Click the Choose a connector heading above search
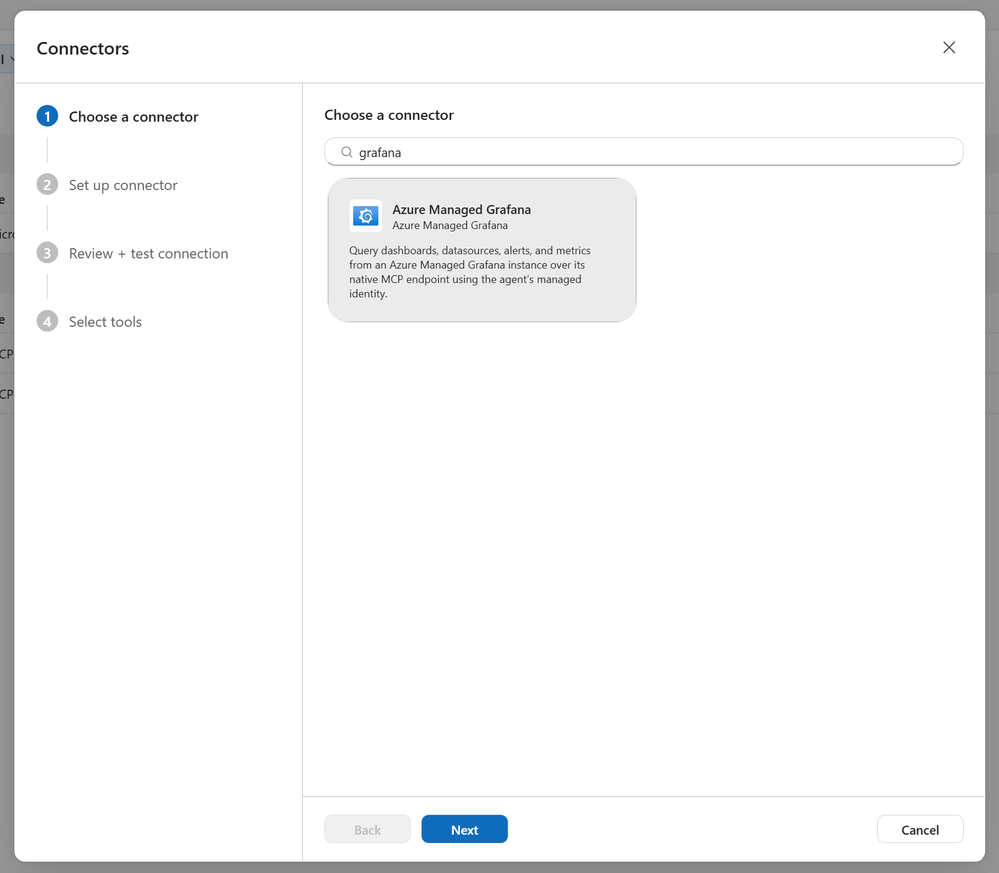This screenshot has width=999, height=873. click(x=389, y=115)
